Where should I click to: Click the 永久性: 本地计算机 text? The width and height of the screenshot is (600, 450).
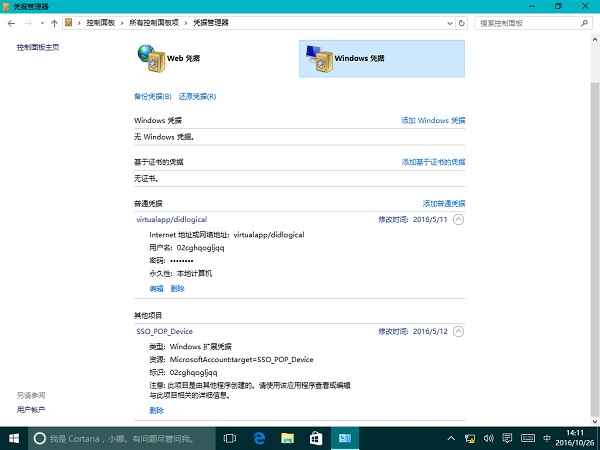click(181, 274)
